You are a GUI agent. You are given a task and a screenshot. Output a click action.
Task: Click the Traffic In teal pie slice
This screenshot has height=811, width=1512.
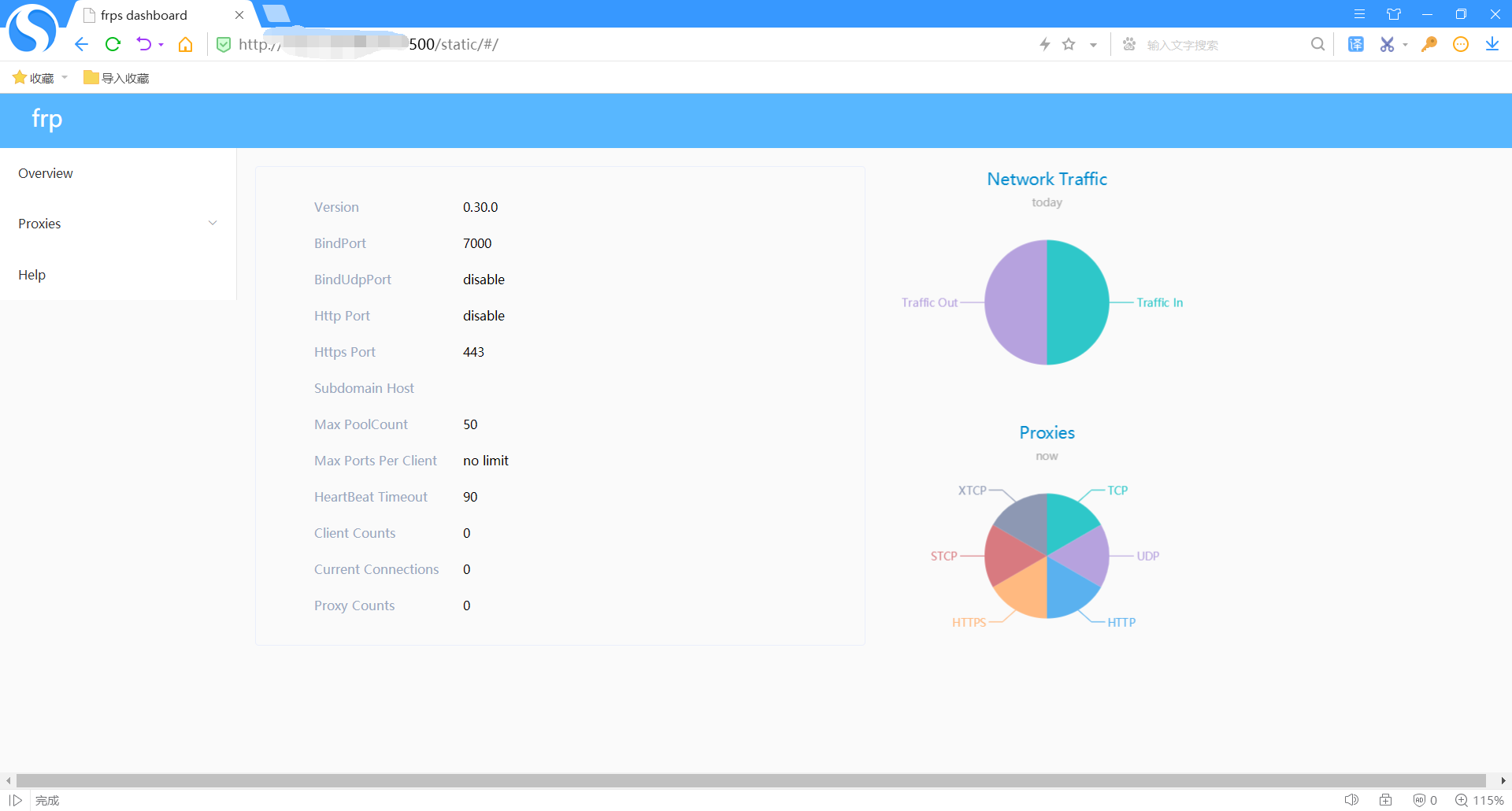(x=1078, y=302)
